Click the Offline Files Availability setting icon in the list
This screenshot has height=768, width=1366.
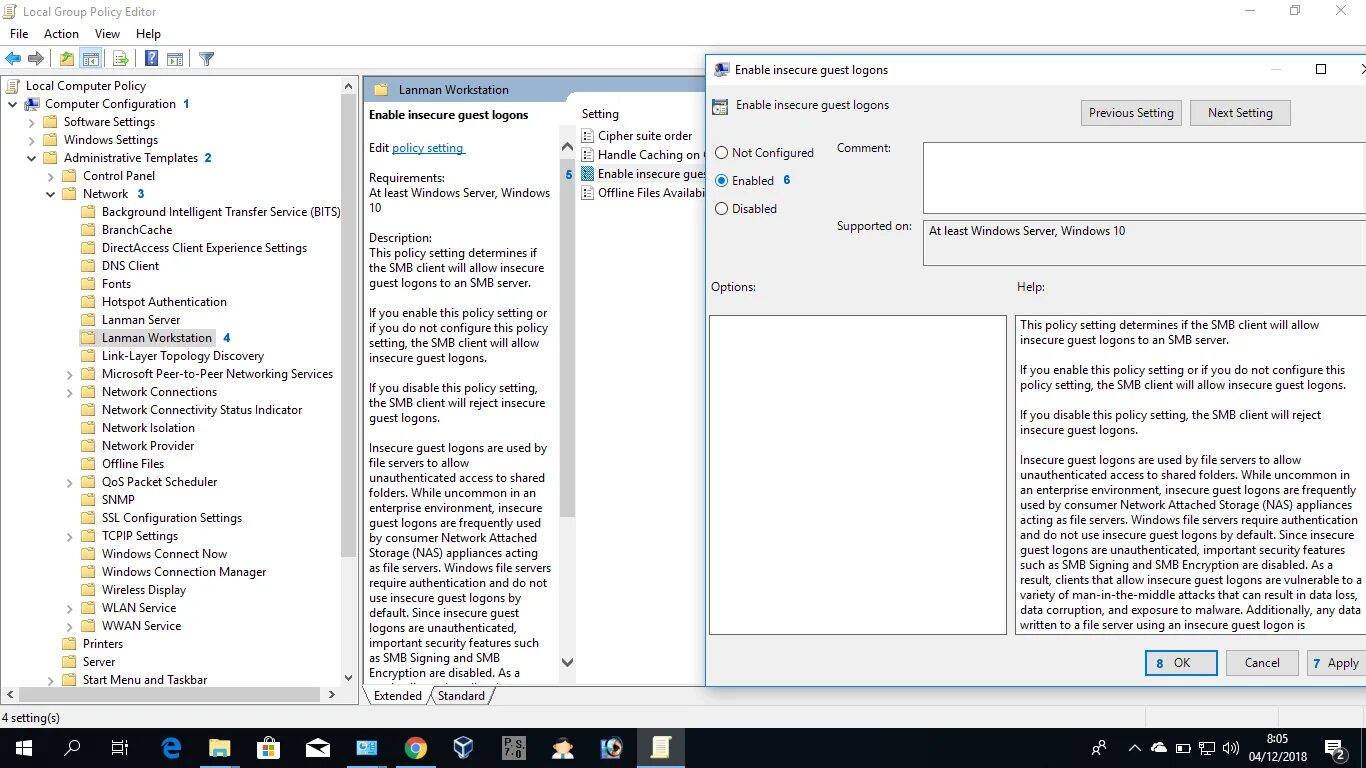(x=588, y=193)
